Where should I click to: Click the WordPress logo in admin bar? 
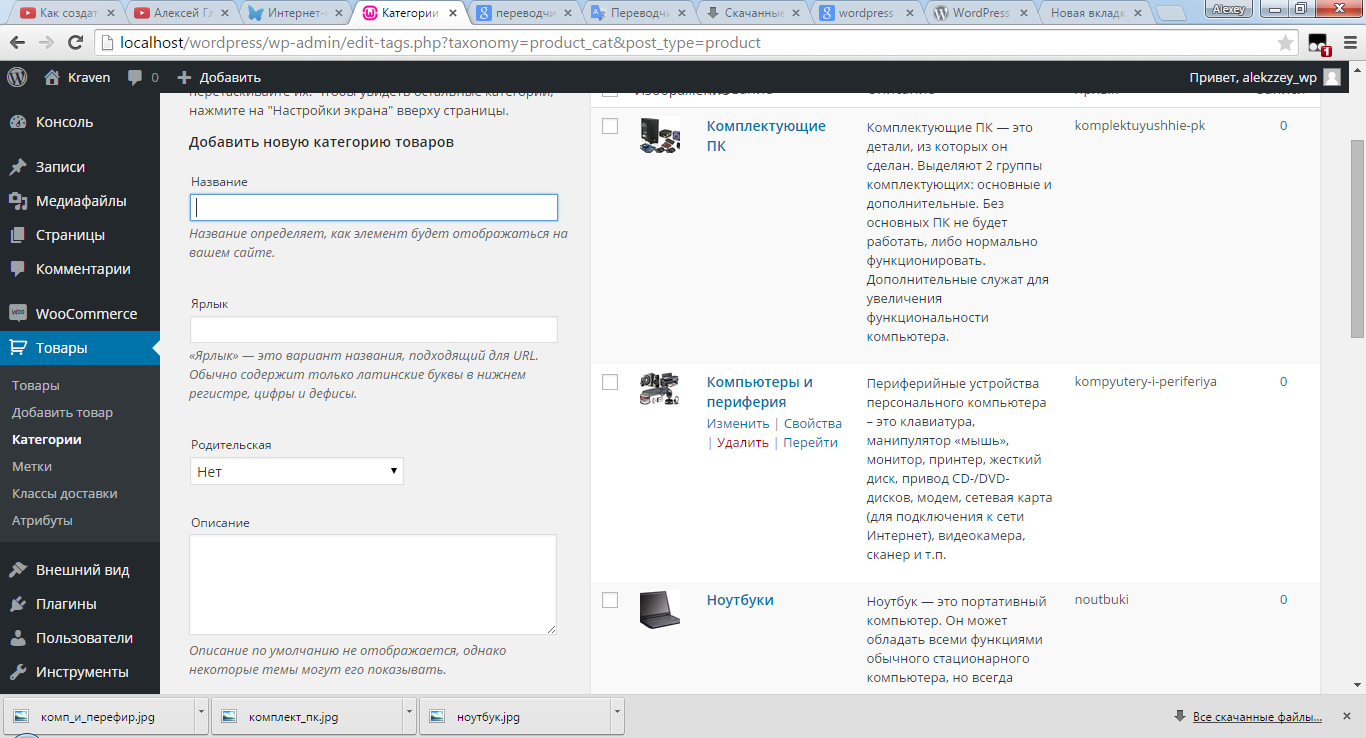[x=17, y=77]
